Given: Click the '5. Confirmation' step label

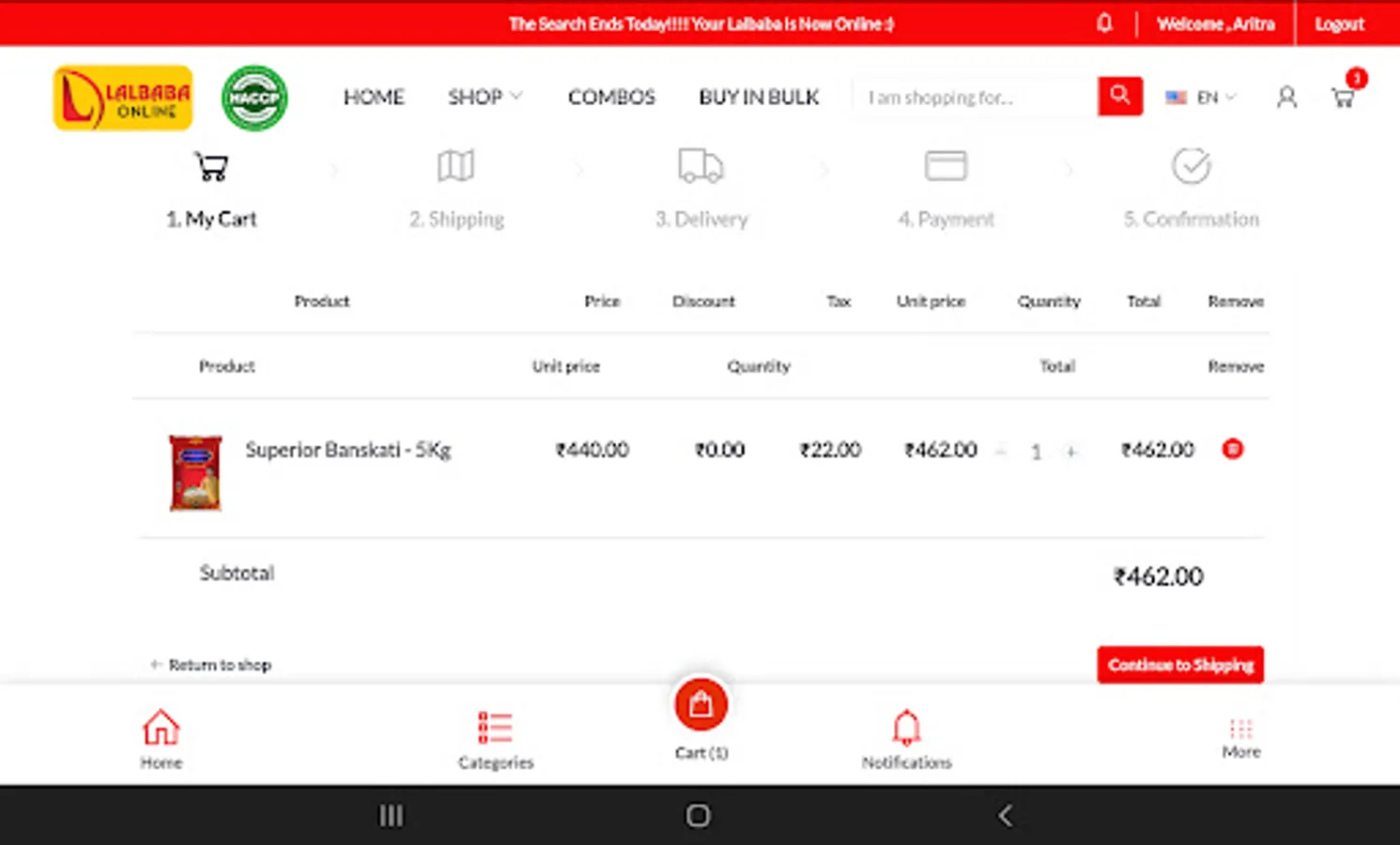Looking at the screenshot, I should click(1191, 219).
